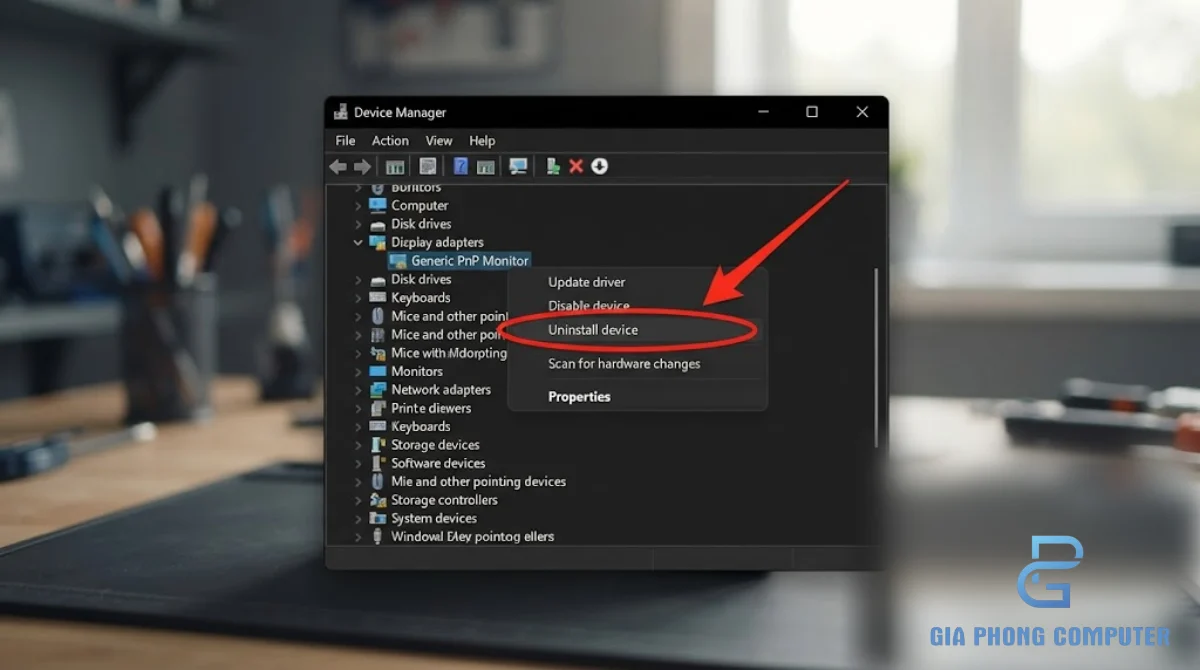Collapse the Display adapters node

359,242
